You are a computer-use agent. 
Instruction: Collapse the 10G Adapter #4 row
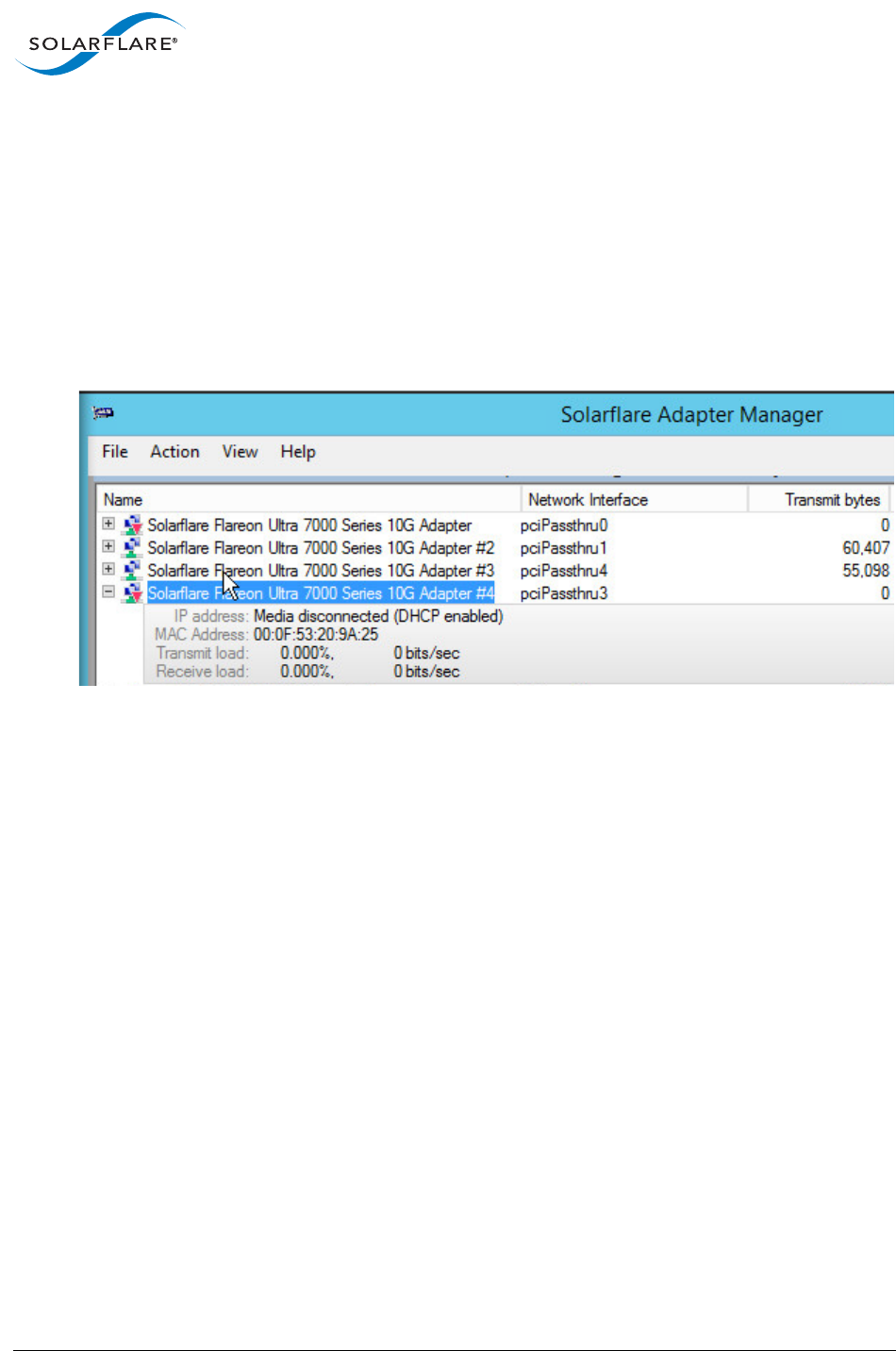pyautogui.click(x=108, y=592)
